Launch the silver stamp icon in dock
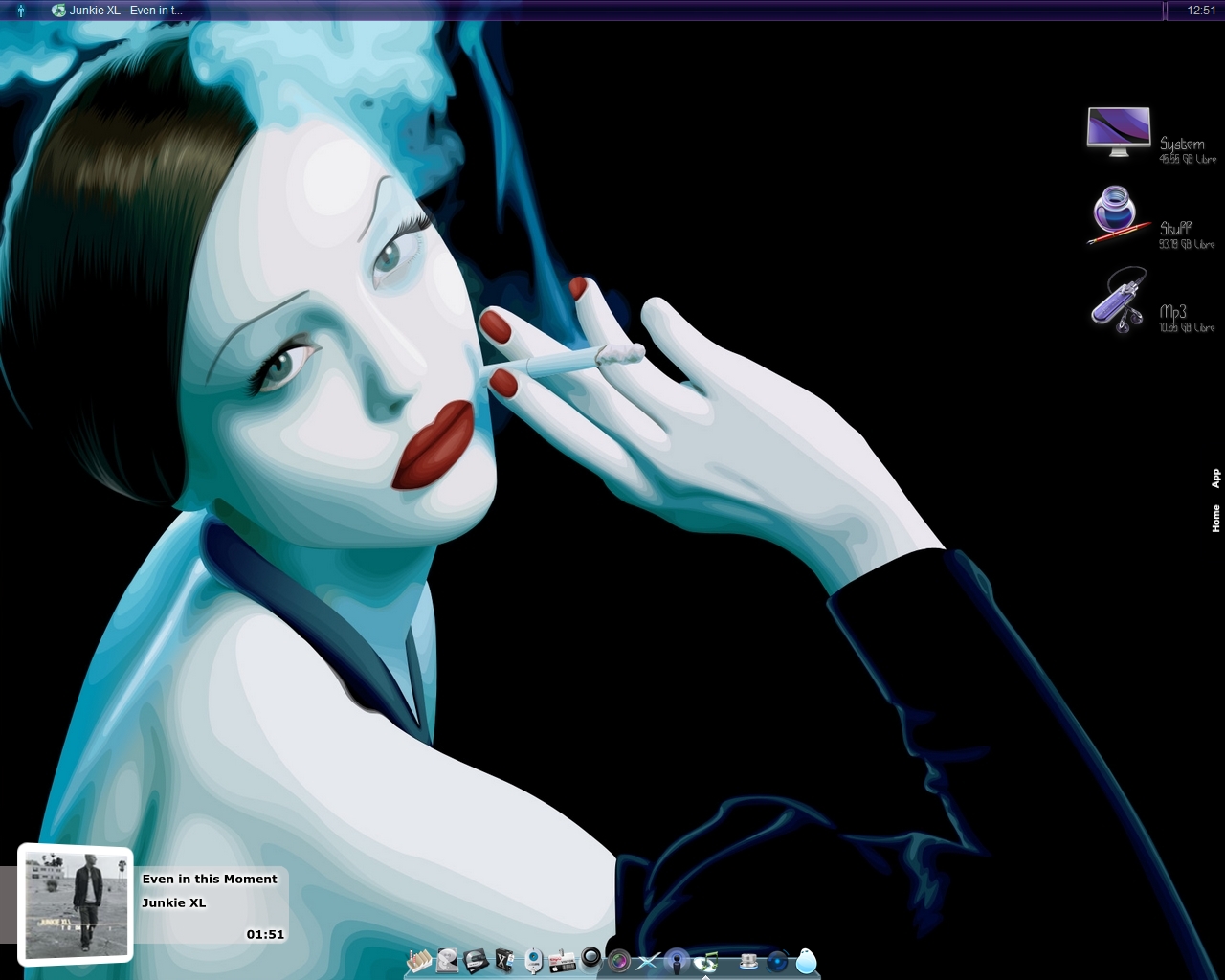The height and width of the screenshot is (980, 1225). click(748, 961)
